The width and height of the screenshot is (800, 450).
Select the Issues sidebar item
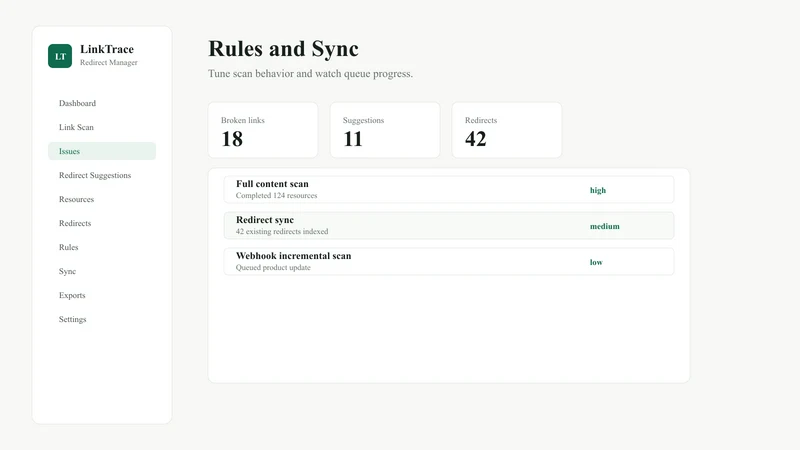coord(102,151)
